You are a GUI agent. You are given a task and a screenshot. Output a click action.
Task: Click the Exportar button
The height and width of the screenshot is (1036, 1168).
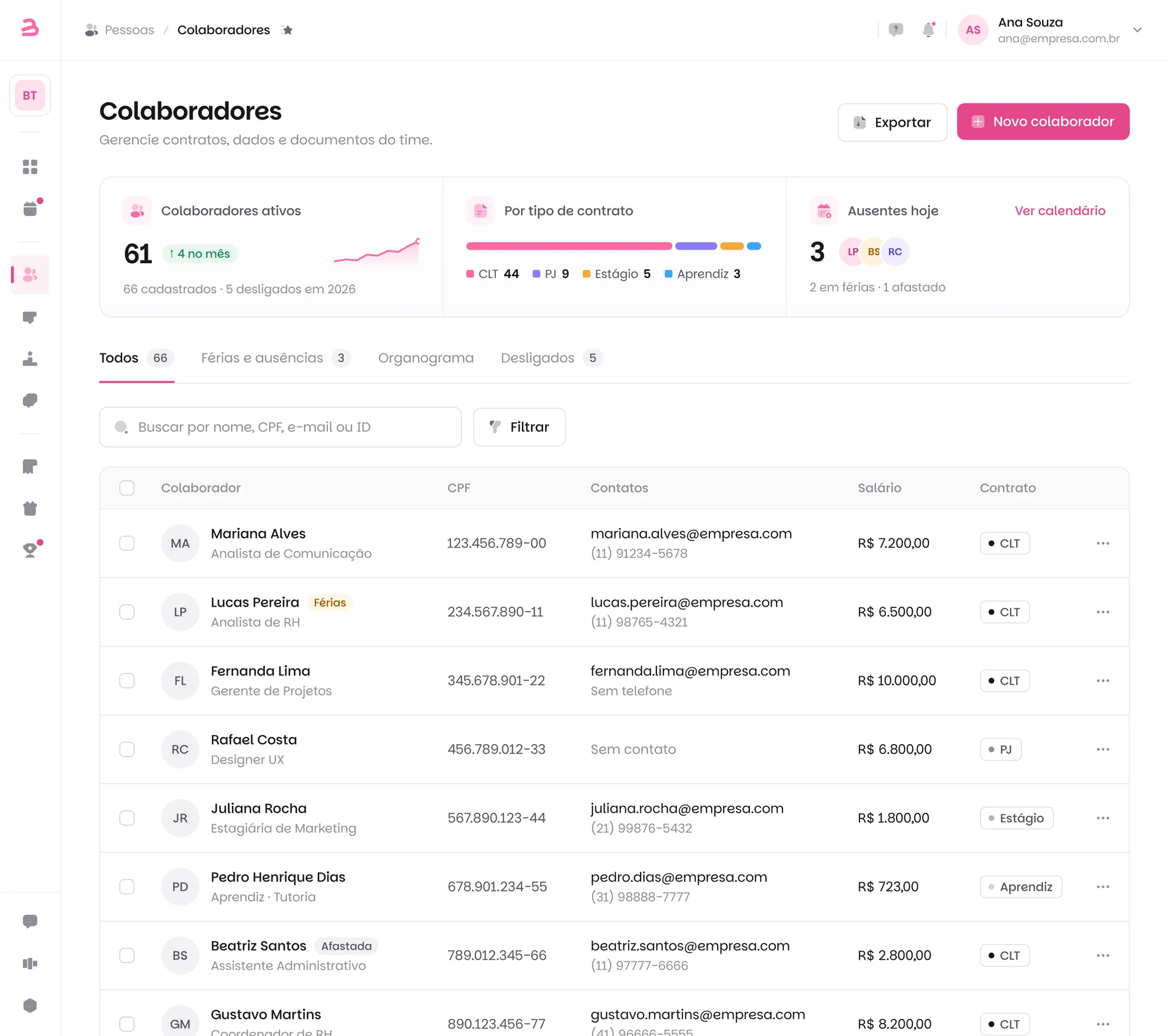click(x=892, y=122)
